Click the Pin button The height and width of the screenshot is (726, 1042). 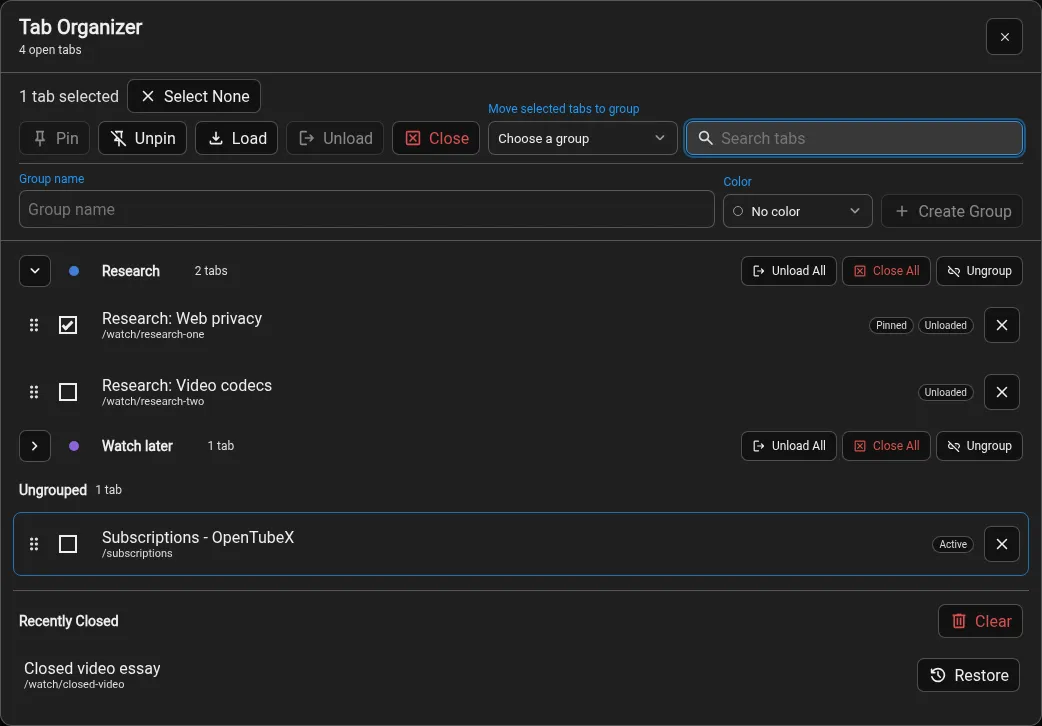pyautogui.click(x=54, y=138)
